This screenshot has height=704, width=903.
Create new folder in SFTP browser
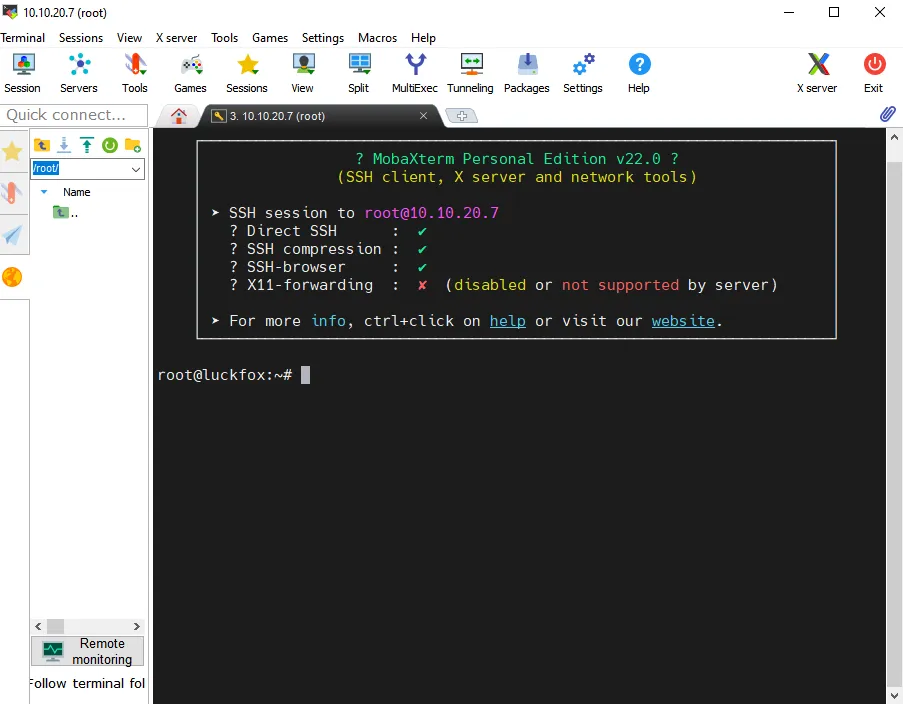point(133,145)
